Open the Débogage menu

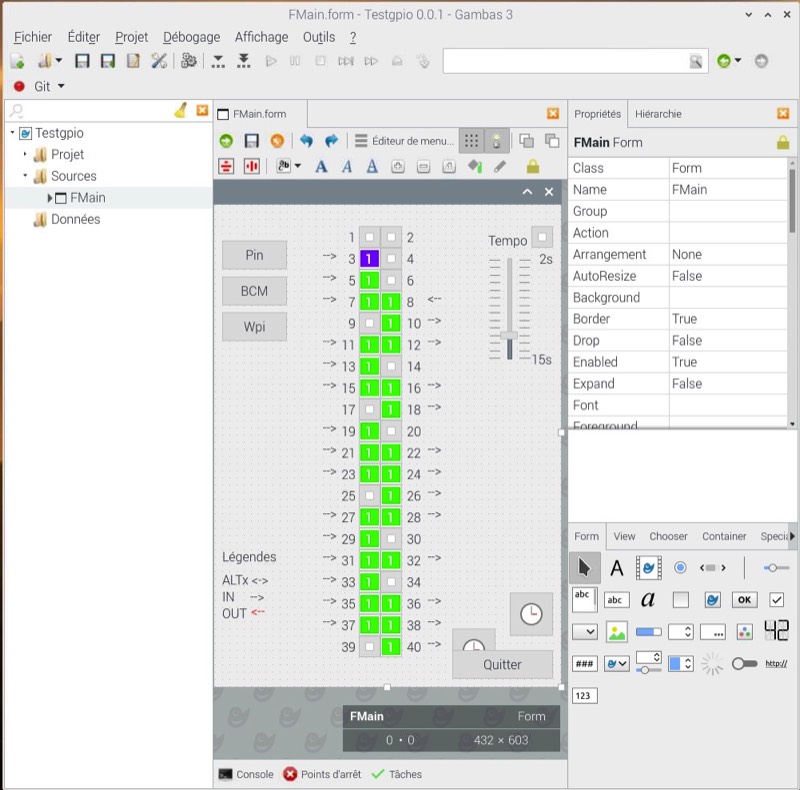[191, 37]
